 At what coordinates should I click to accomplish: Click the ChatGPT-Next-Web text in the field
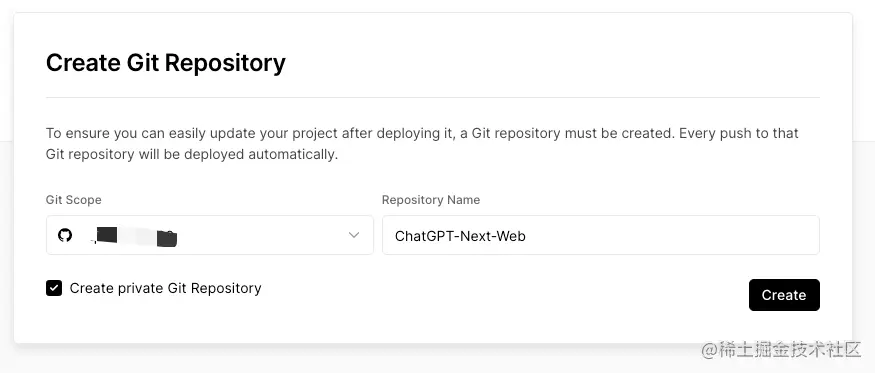460,236
